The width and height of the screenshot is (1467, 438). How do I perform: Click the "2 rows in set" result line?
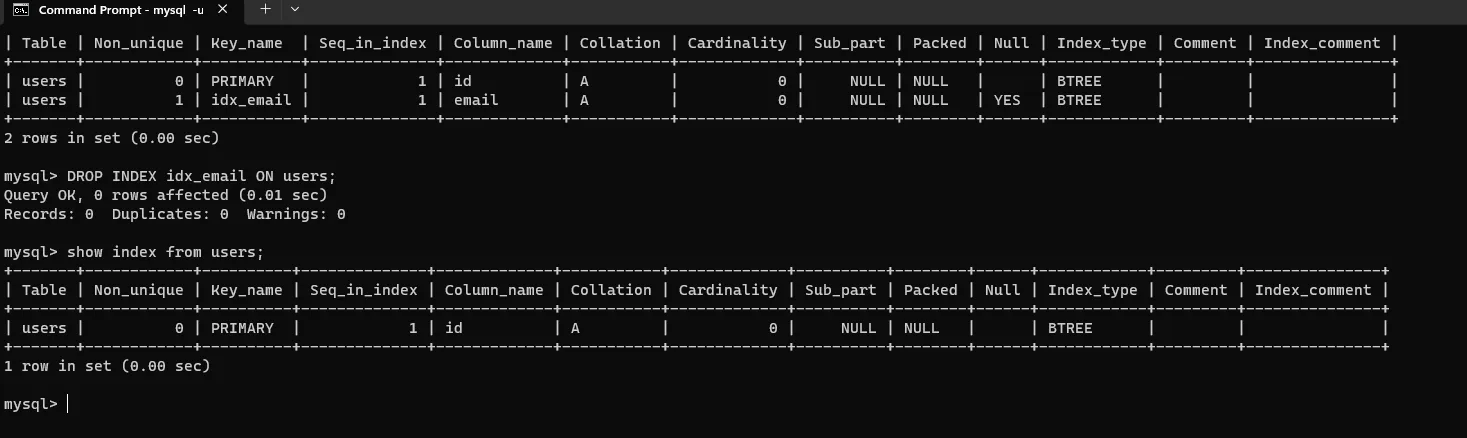click(x=112, y=138)
